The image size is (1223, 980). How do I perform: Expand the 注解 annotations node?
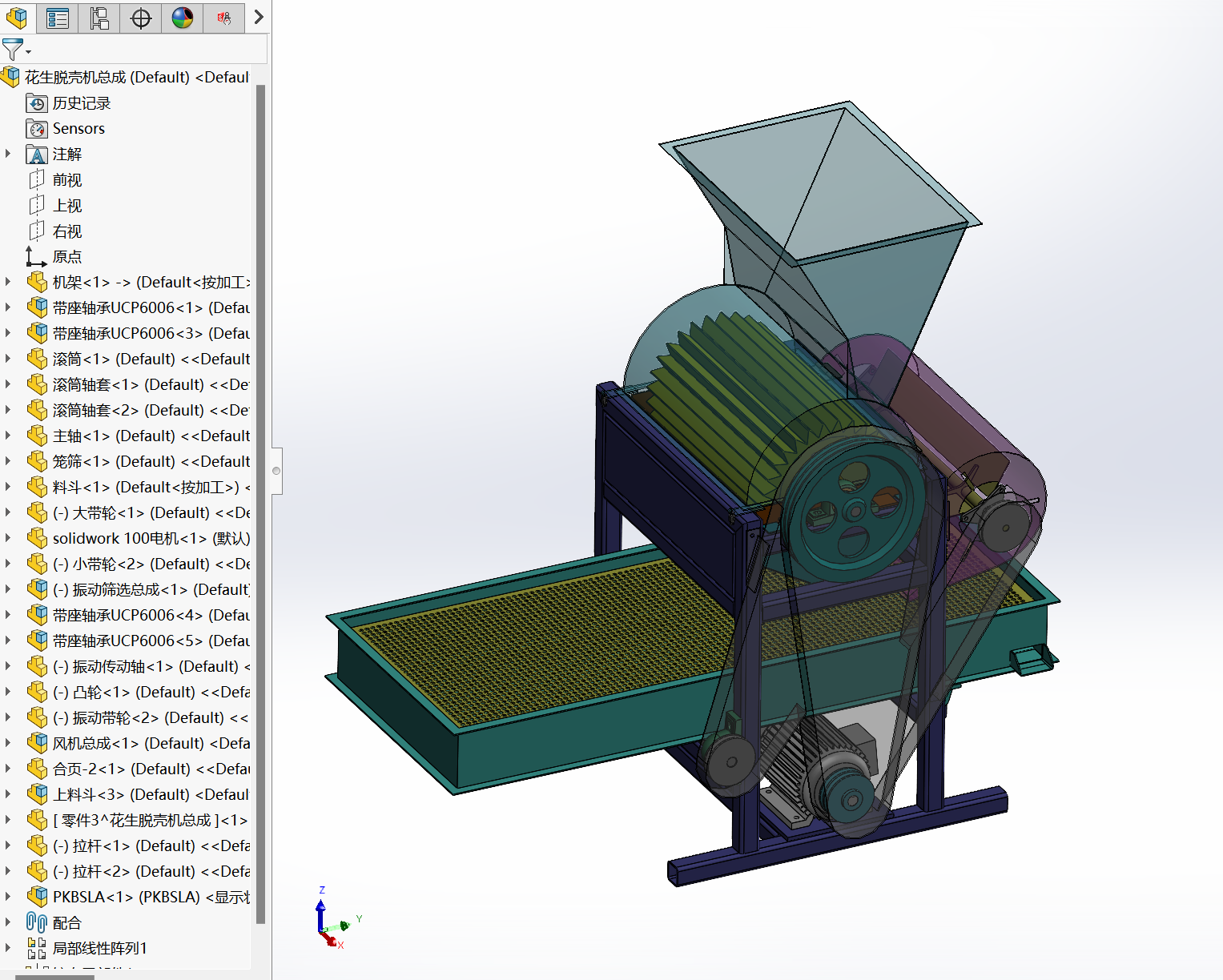[x=8, y=154]
